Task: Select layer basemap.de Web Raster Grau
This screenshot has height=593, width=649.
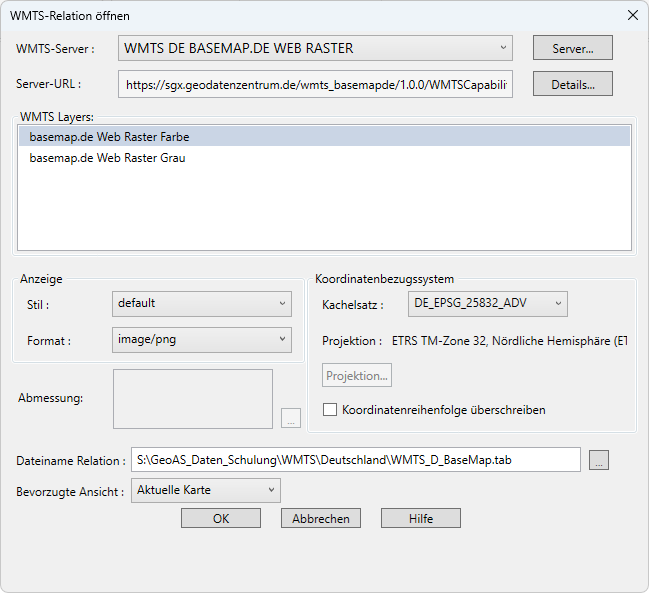Action: click(324, 158)
